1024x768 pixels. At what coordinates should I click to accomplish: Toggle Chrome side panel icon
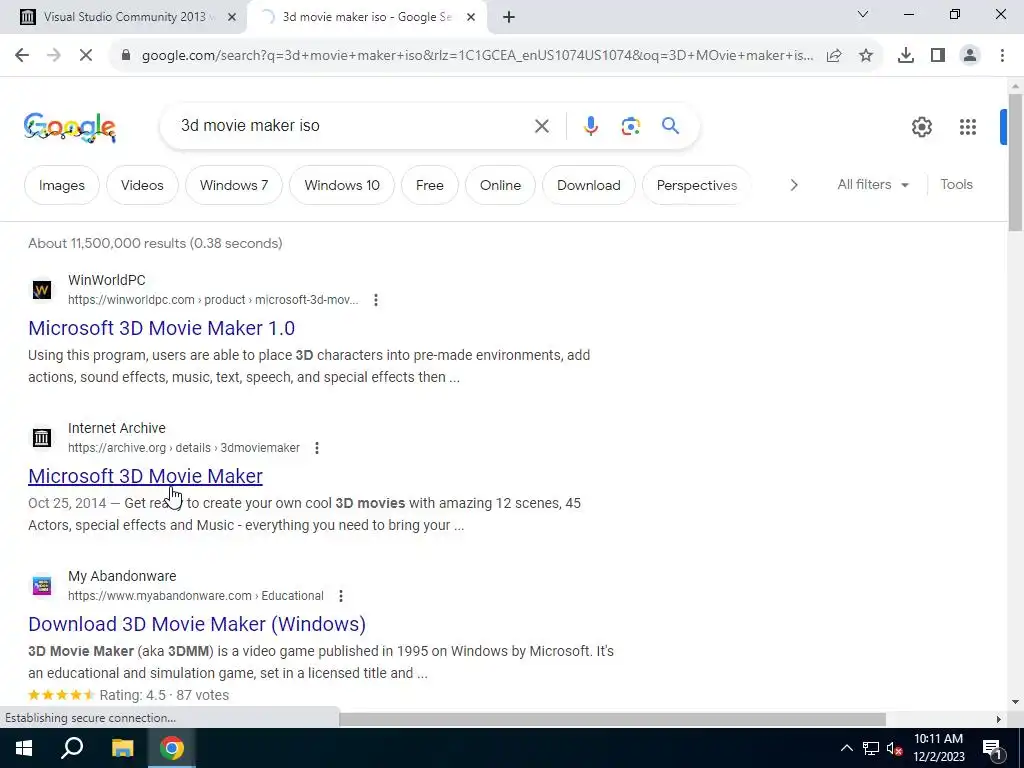(938, 56)
